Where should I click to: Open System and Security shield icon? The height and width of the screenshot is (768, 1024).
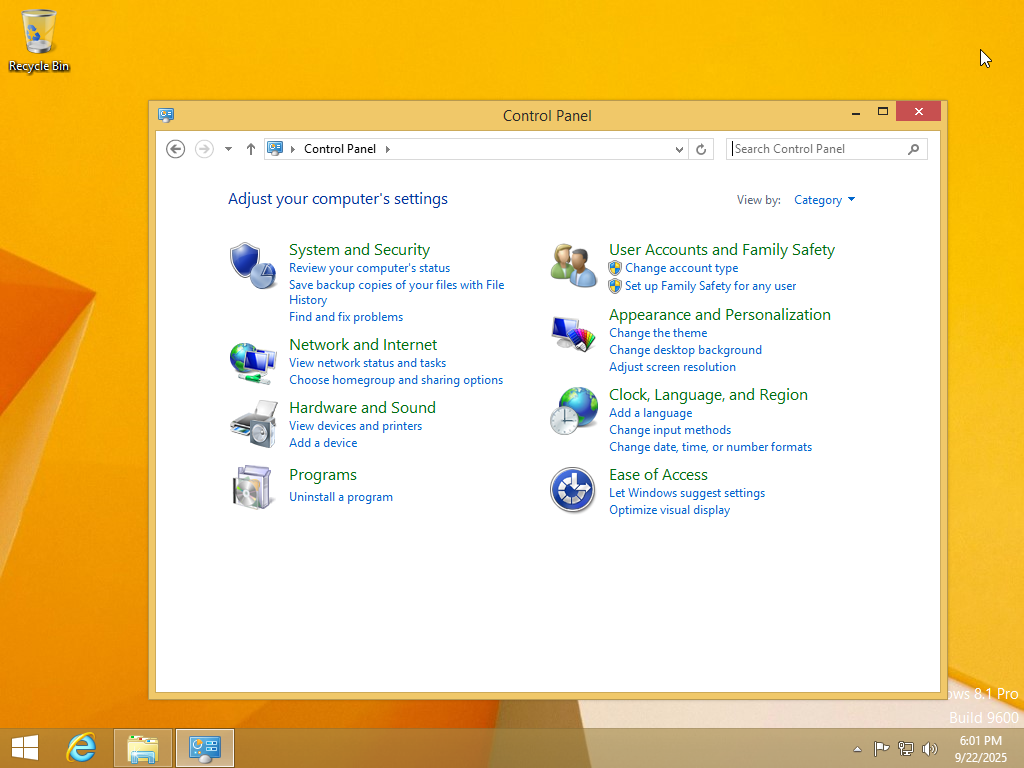252,265
